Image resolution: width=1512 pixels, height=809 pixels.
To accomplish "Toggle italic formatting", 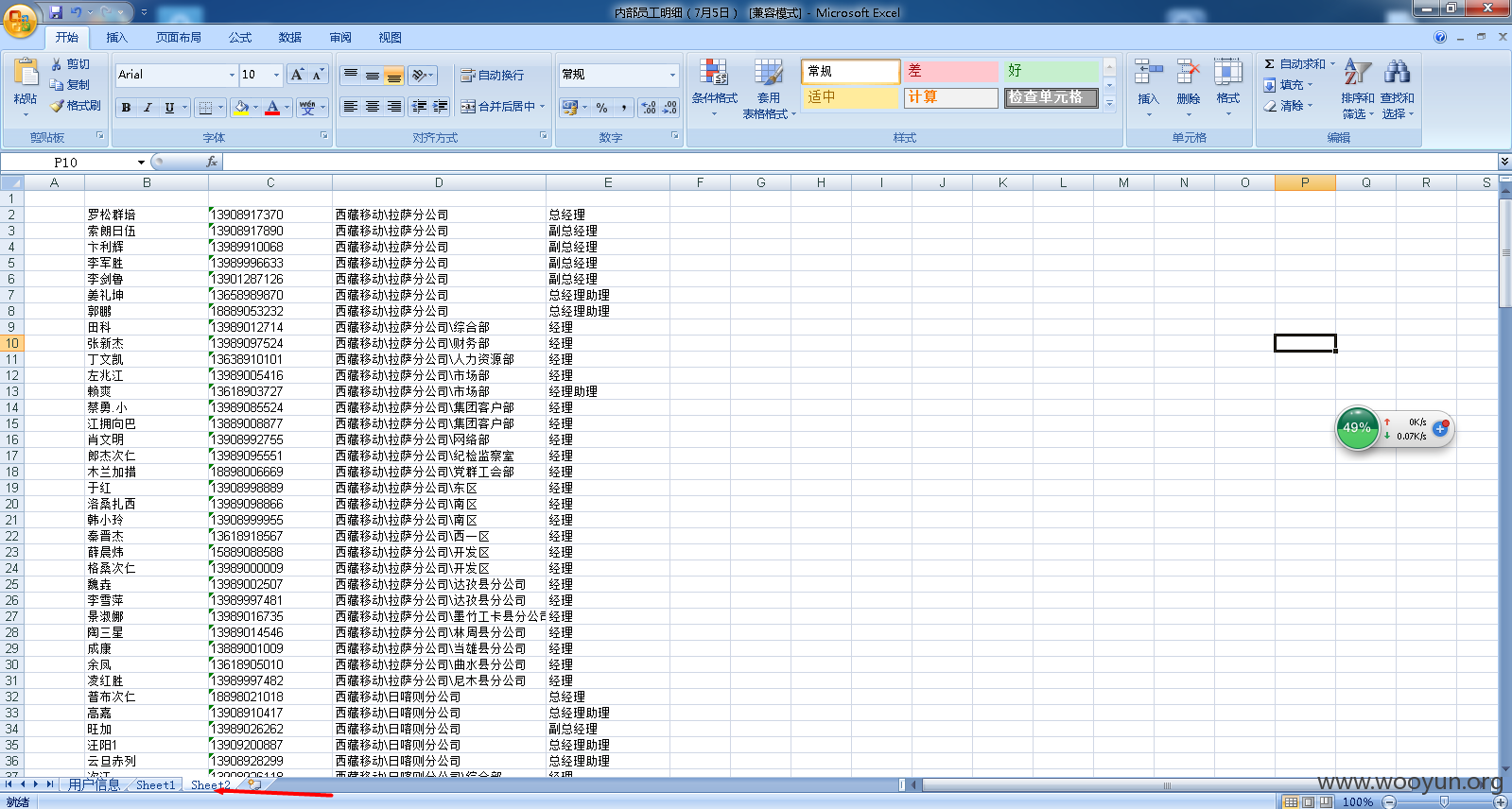I will (x=148, y=108).
